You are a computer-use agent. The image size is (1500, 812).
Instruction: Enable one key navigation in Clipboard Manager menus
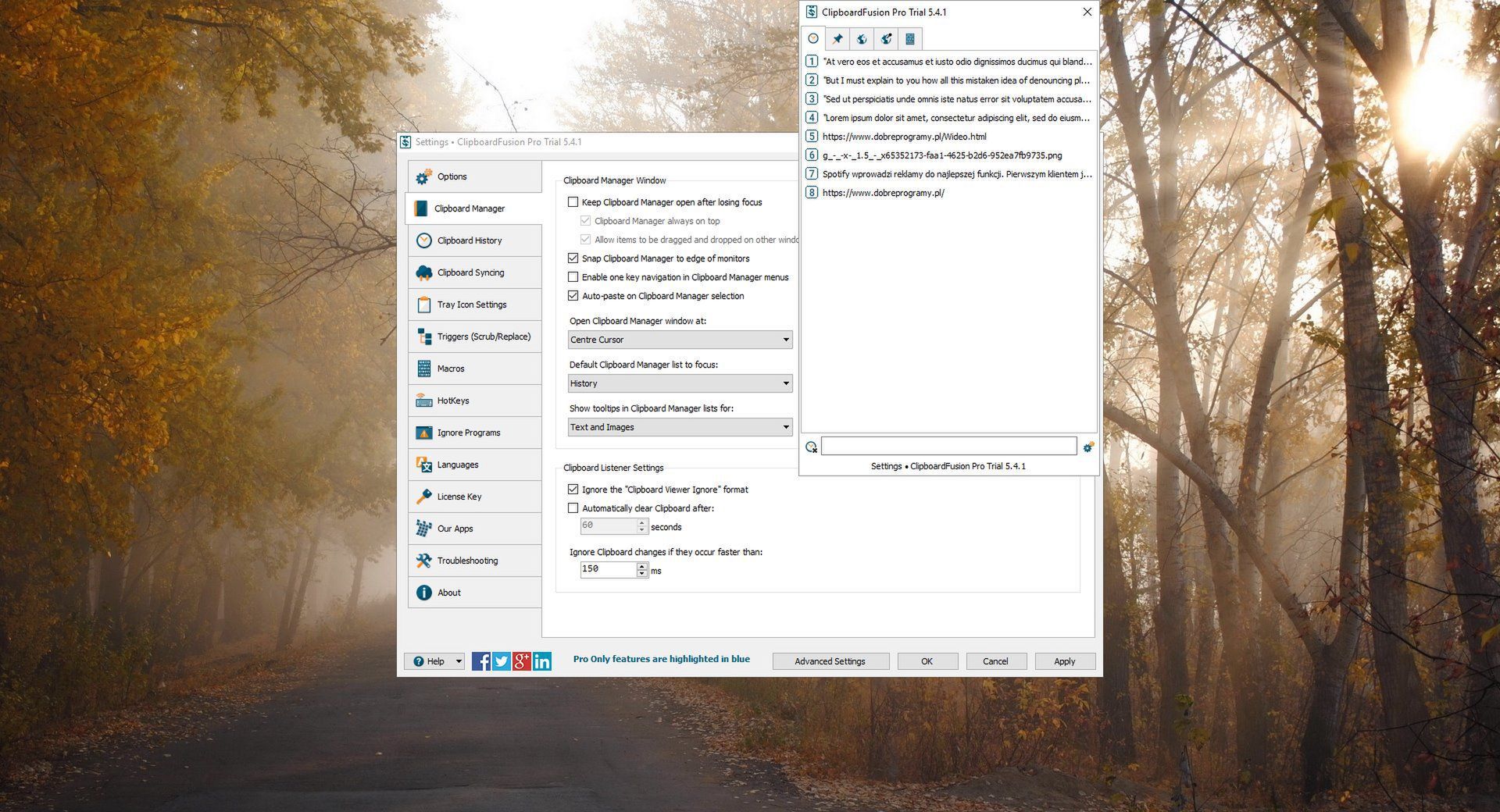[x=573, y=276]
